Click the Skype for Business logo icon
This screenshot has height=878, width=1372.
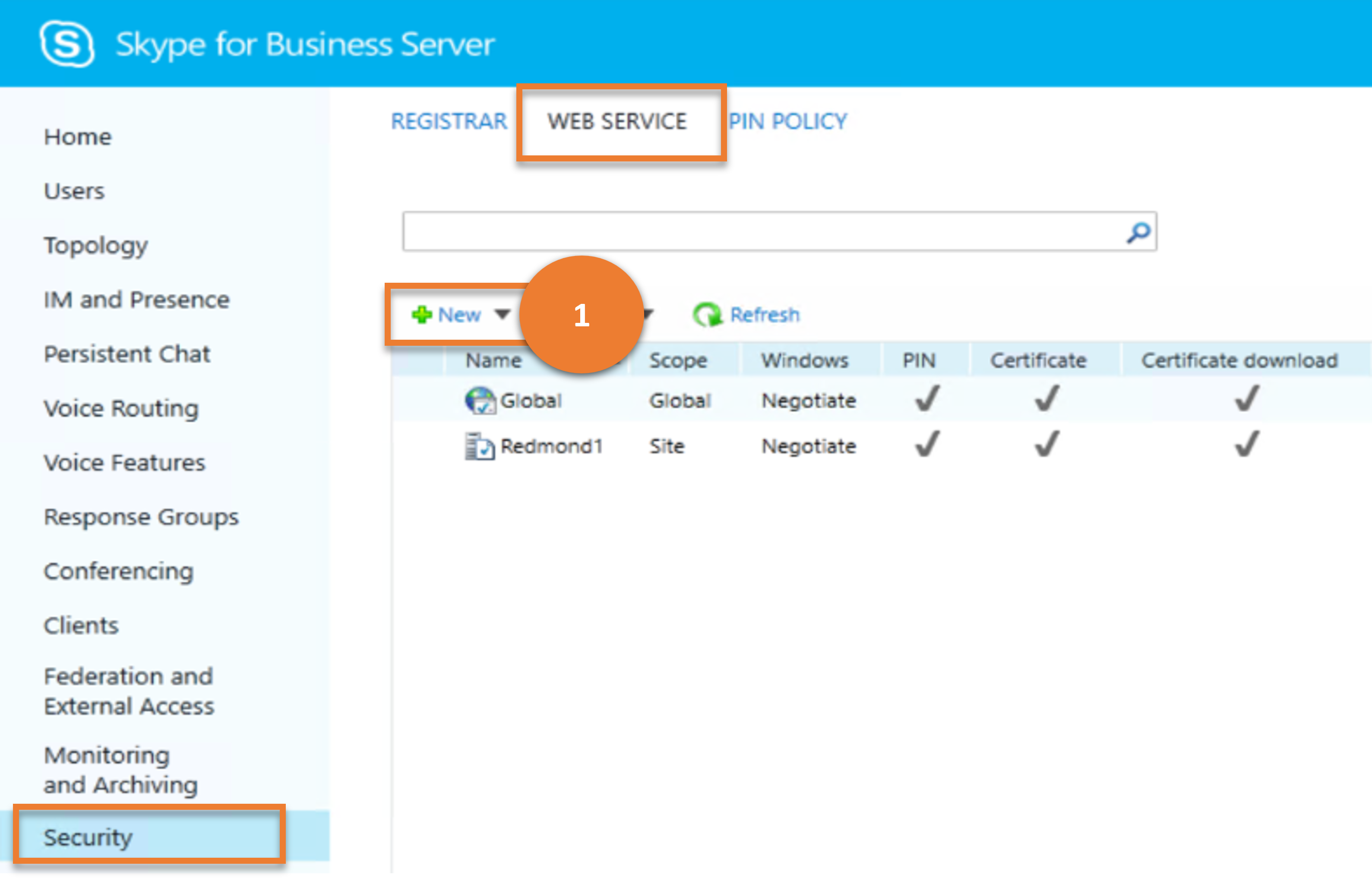67,44
